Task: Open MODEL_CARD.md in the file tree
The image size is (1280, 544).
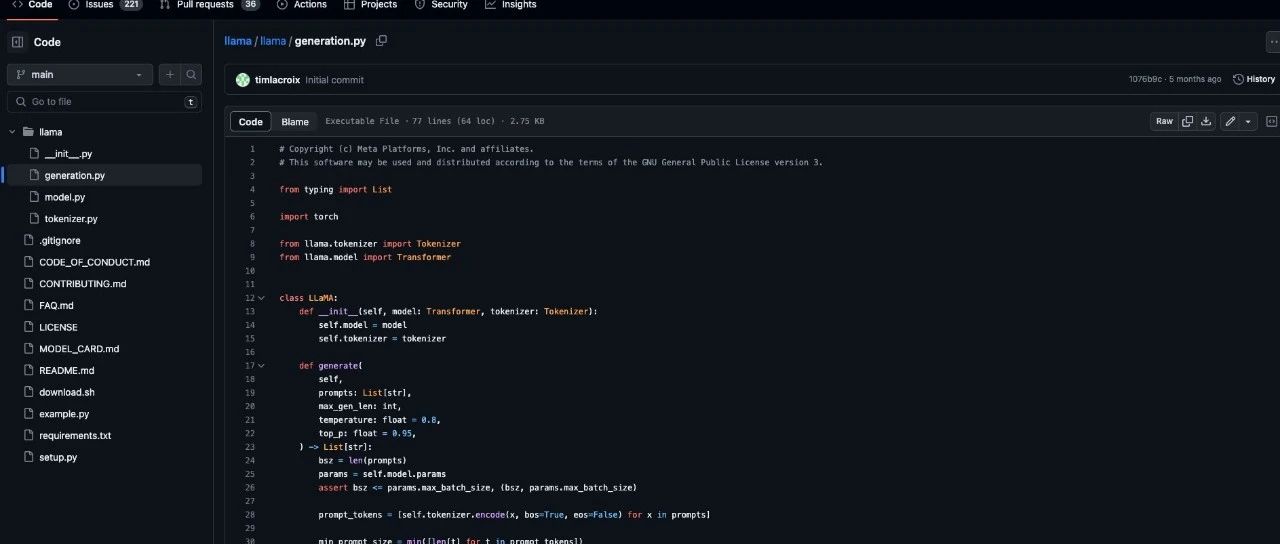Action: coord(79,349)
